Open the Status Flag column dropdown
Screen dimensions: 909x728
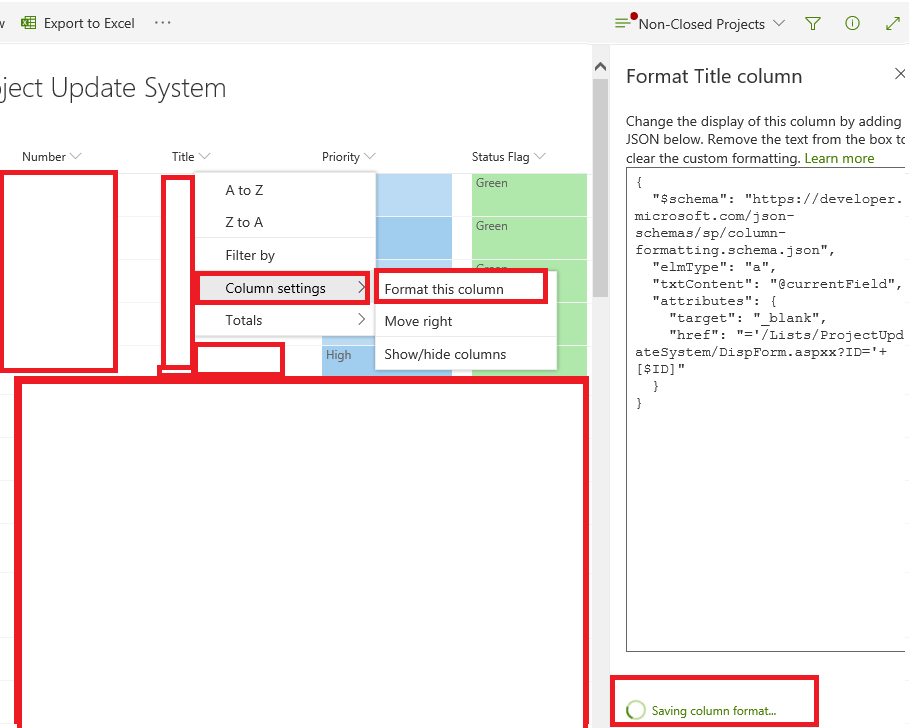coord(540,156)
